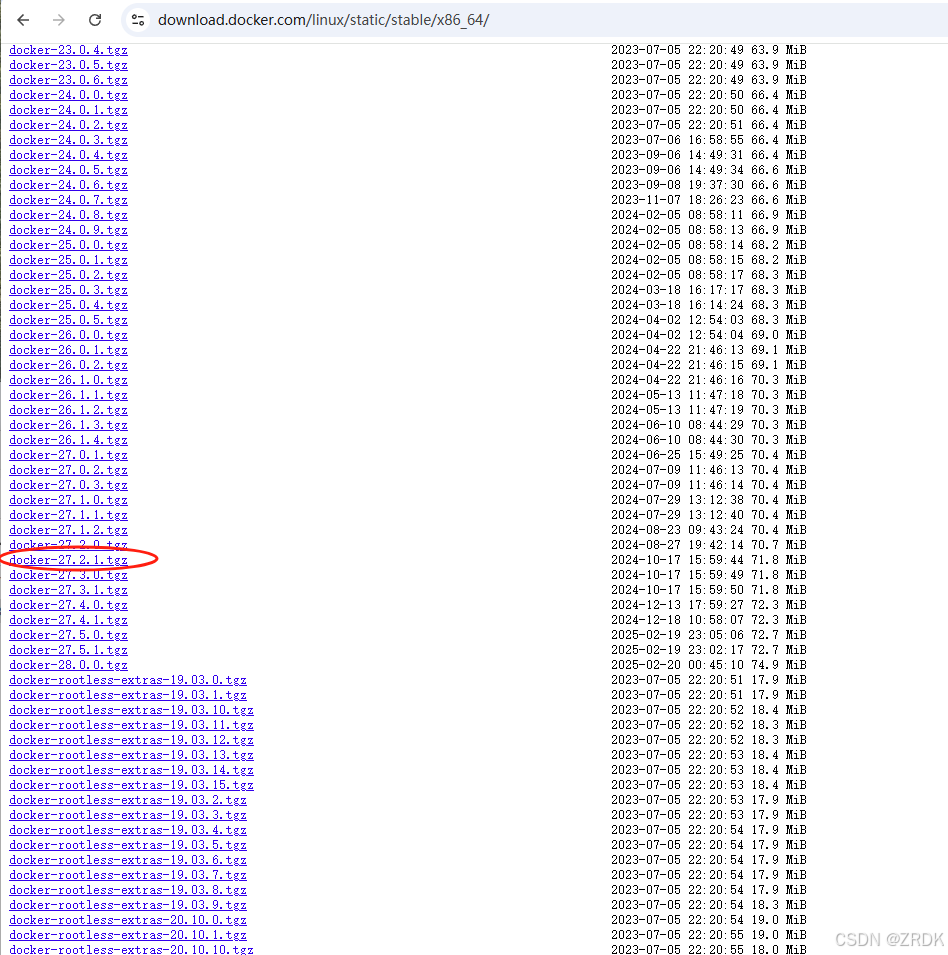Click timestamp 2024-10-17 15:59:44

point(678,560)
